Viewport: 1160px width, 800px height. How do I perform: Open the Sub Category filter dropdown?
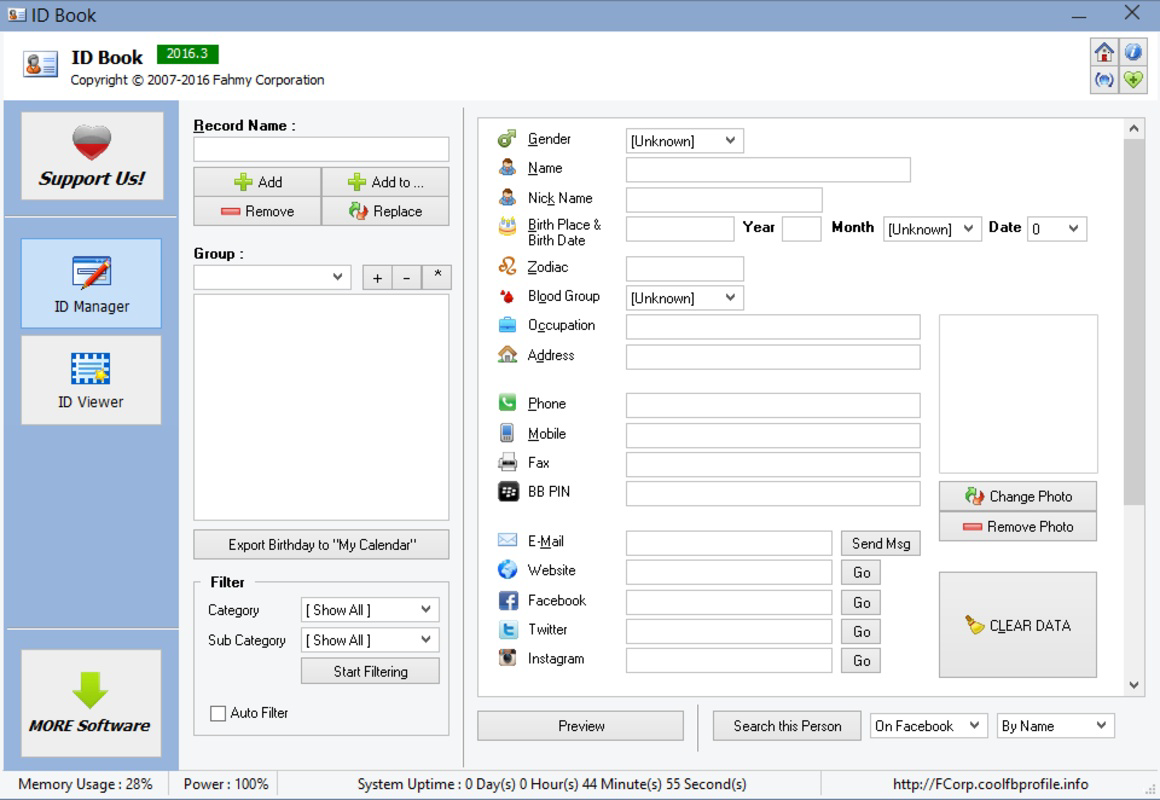370,639
